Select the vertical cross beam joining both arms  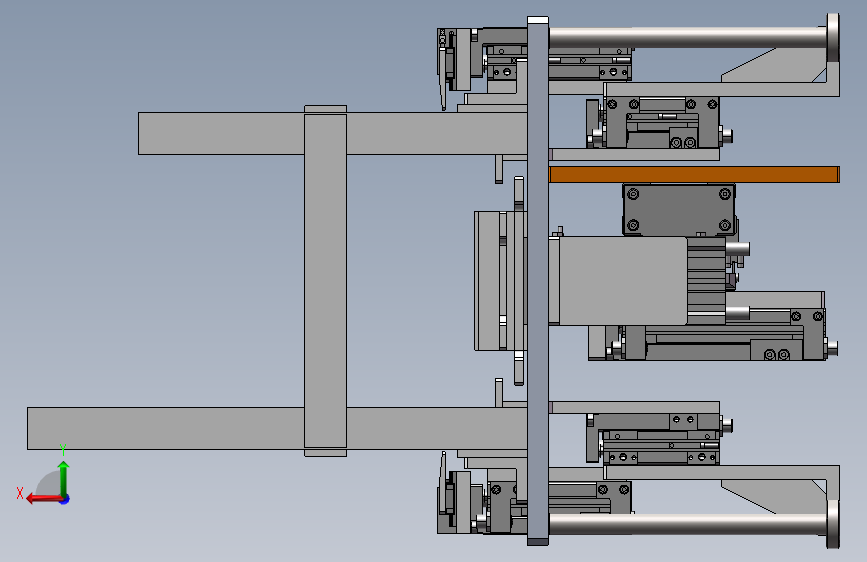click(325, 281)
